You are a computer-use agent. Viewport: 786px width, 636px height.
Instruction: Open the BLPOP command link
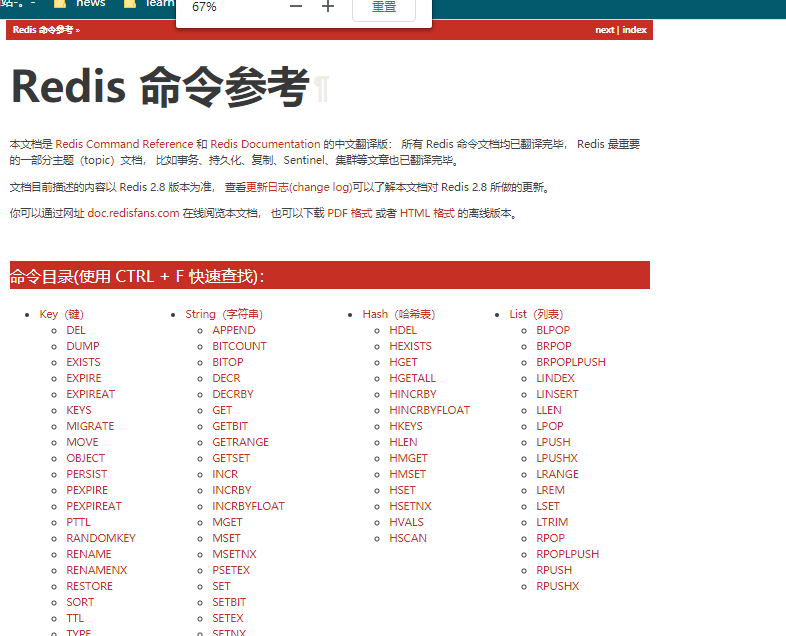[x=553, y=330]
